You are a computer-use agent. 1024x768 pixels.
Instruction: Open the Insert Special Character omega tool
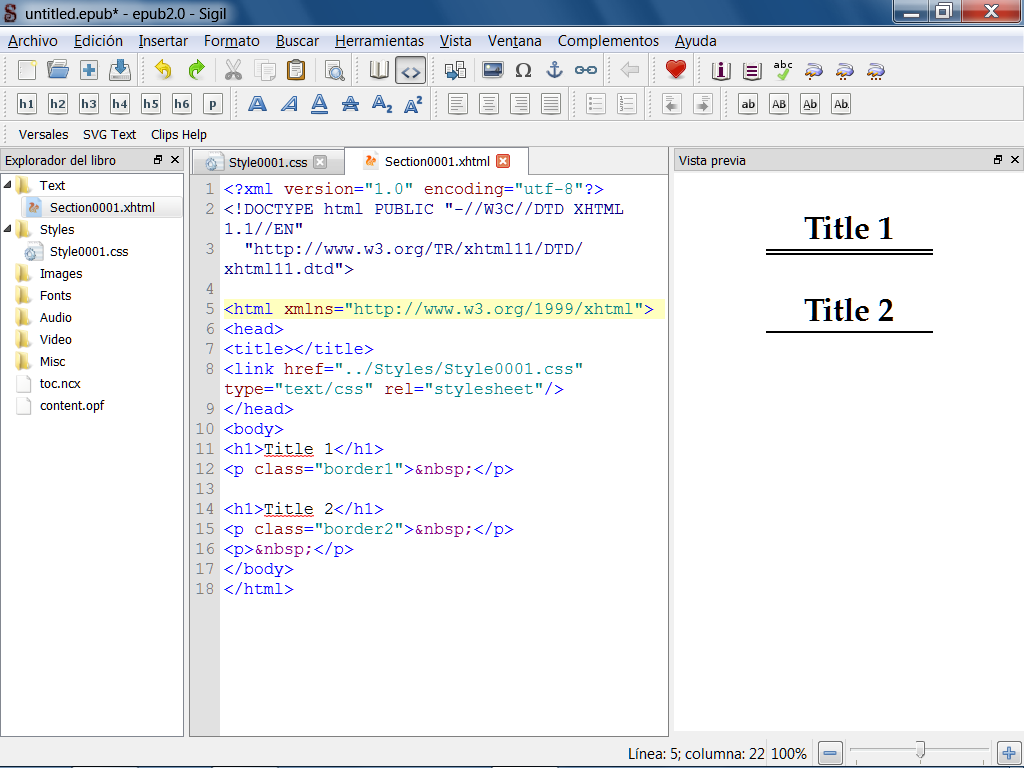pyautogui.click(x=523, y=70)
